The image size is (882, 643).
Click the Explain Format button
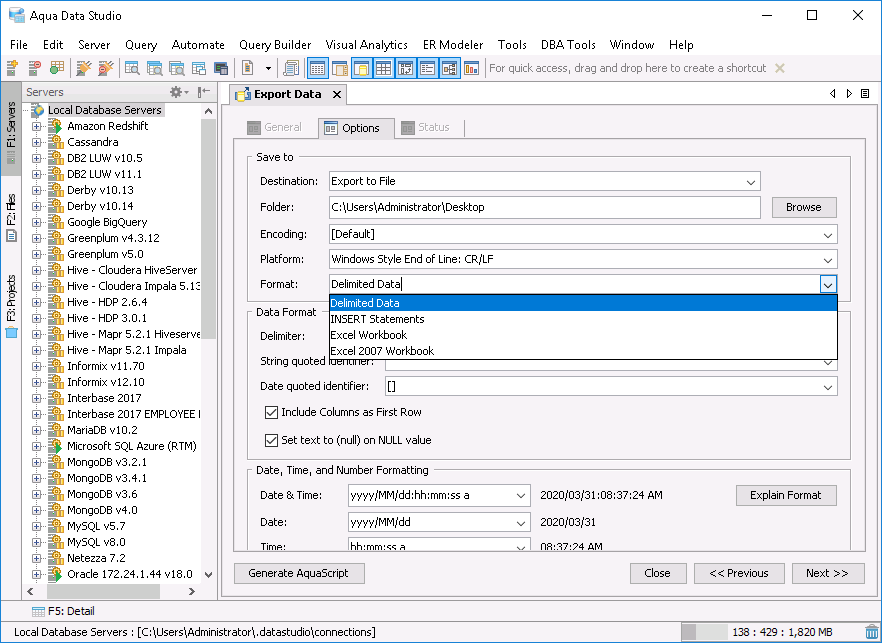point(785,495)
